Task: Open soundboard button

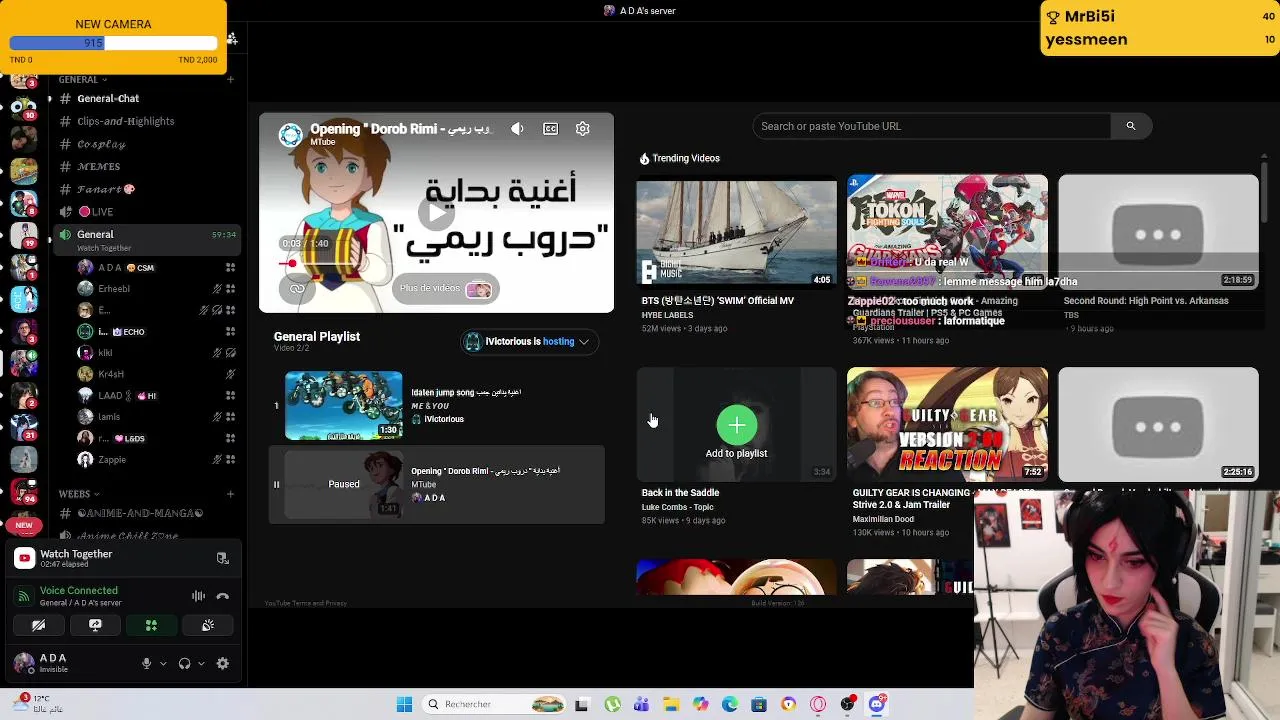Action: (x=208, y=625)
